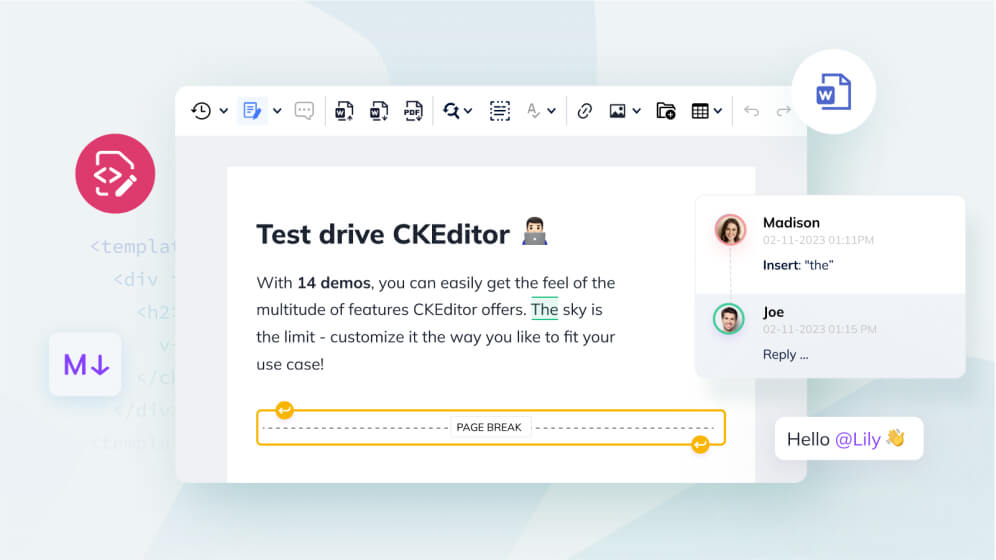
Task: Expand the revision history dropdown arrow
Action: pyautogui.click(x=224, y=111)
